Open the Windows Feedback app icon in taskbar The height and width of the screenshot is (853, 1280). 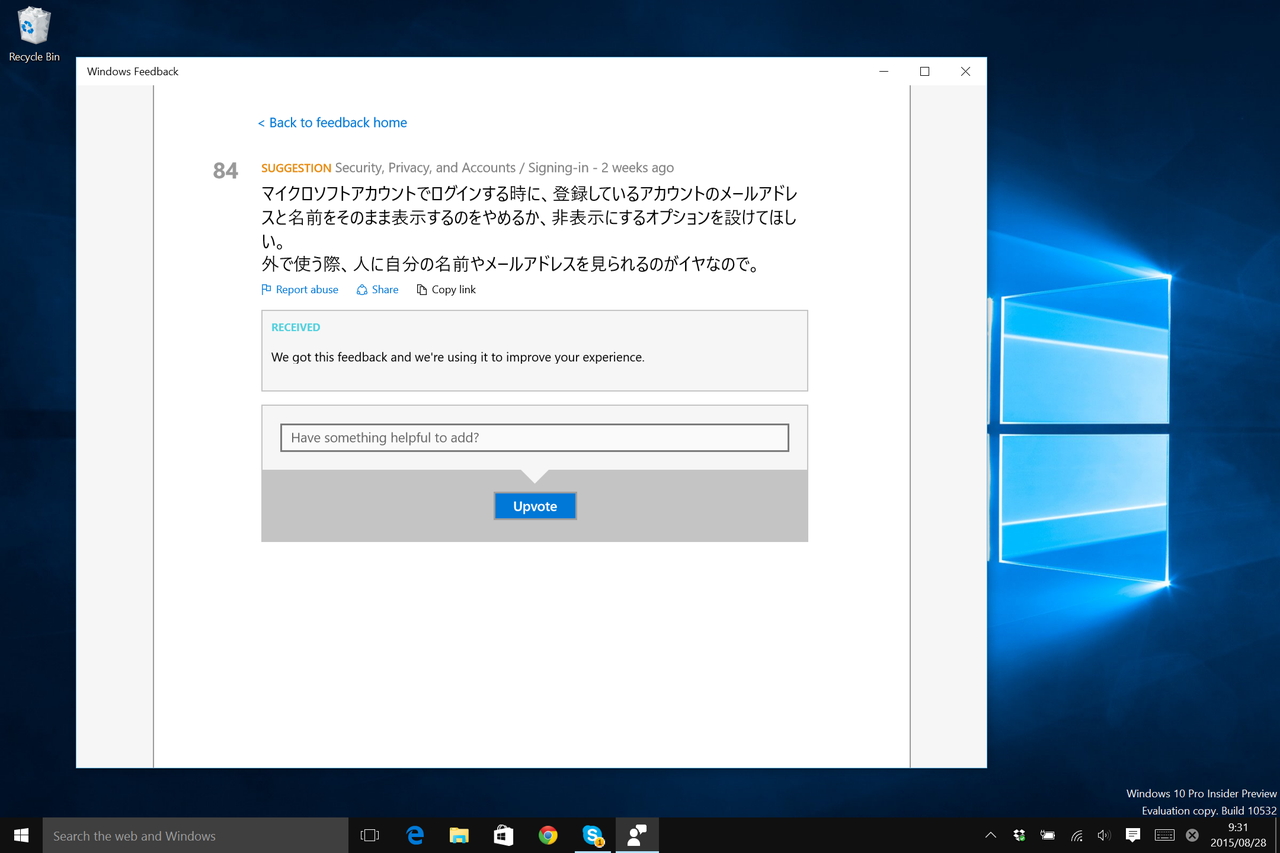coord(637,835)
